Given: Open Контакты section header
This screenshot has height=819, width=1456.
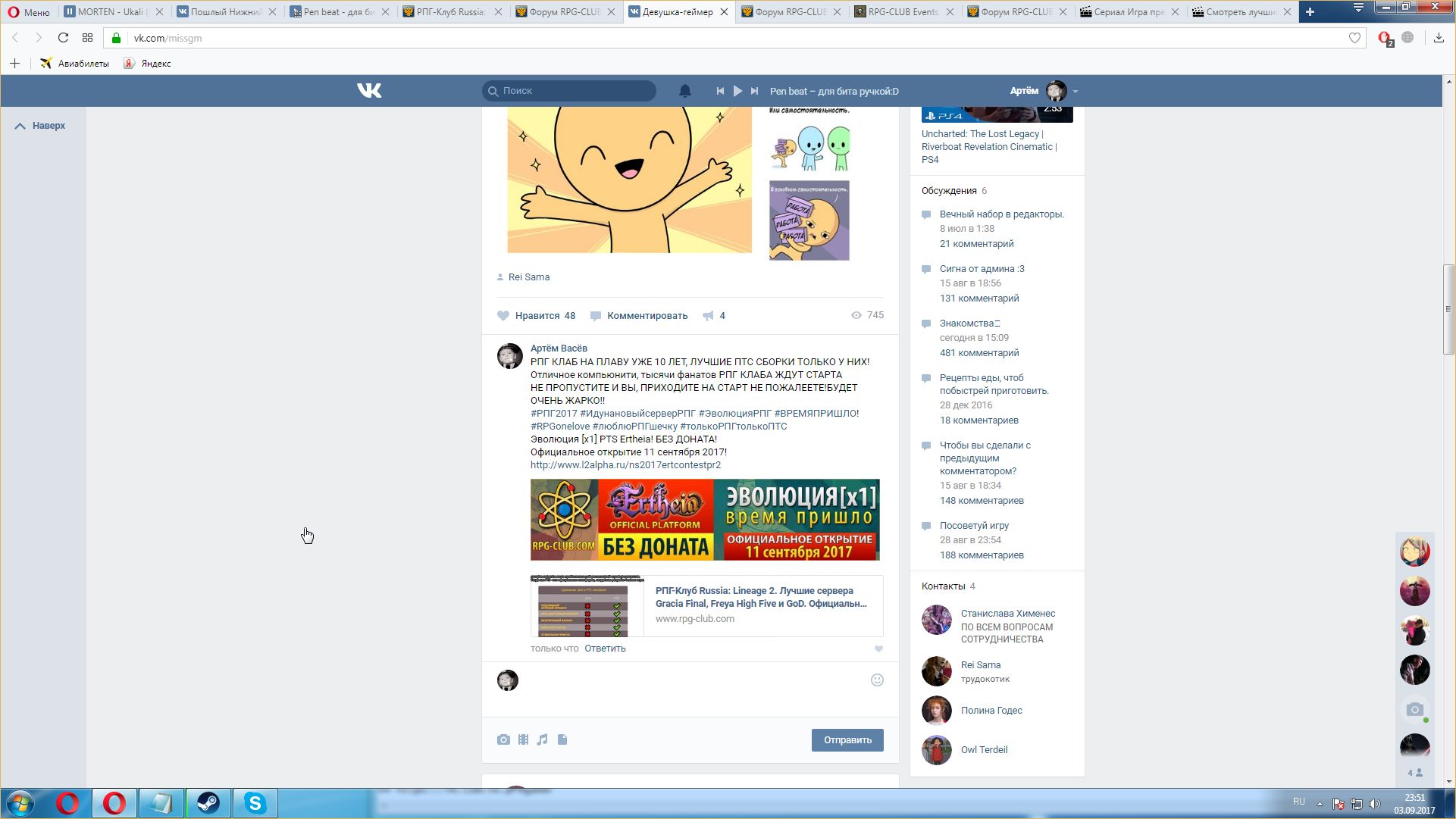Looking at the screenshot, I should 943,586.
